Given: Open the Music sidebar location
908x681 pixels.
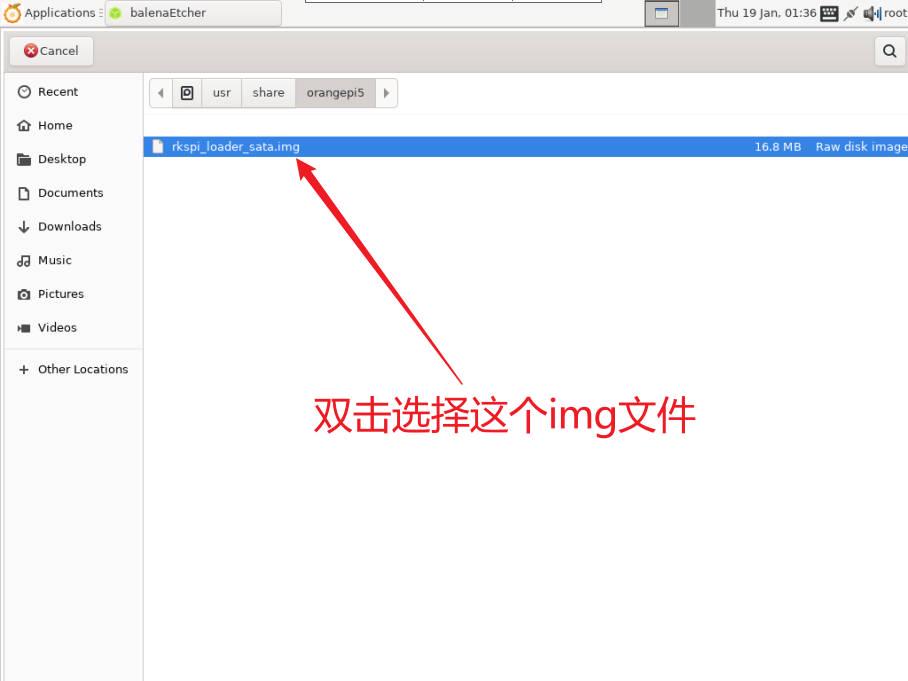Looking at the screenshot, I should pyautogui.click(x=74, y=260).
